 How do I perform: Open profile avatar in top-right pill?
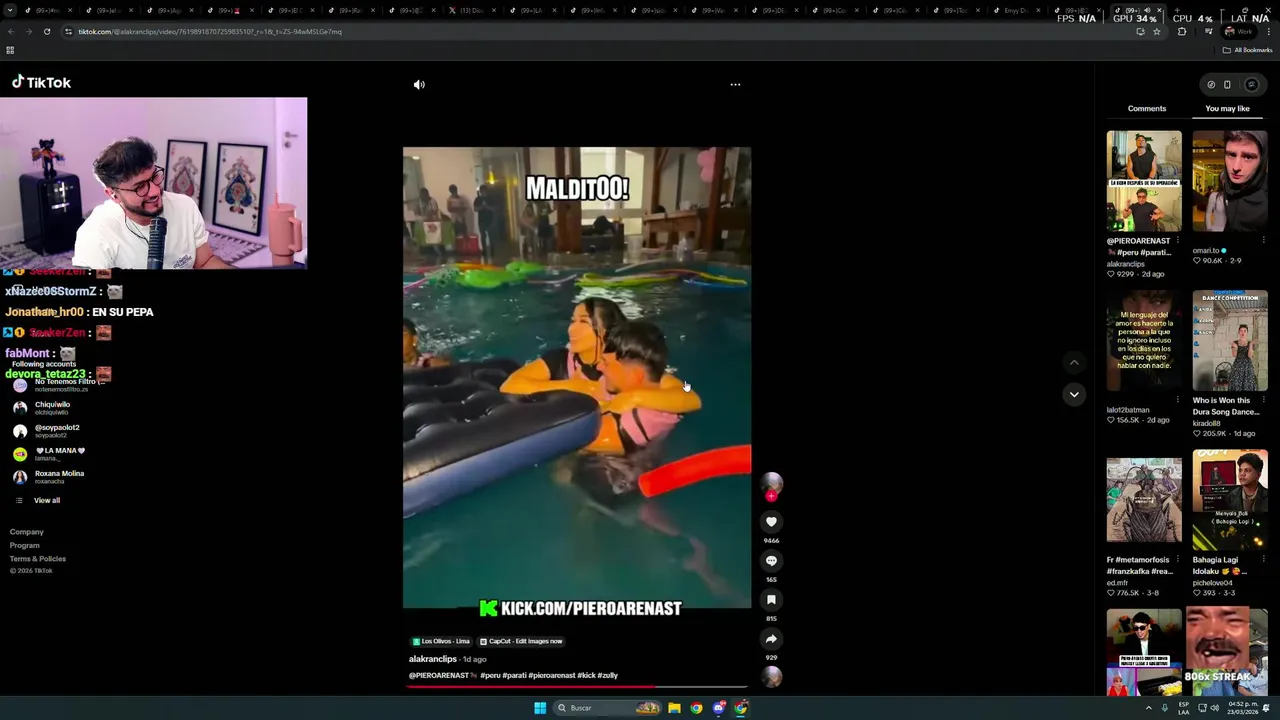[1251, 85]
